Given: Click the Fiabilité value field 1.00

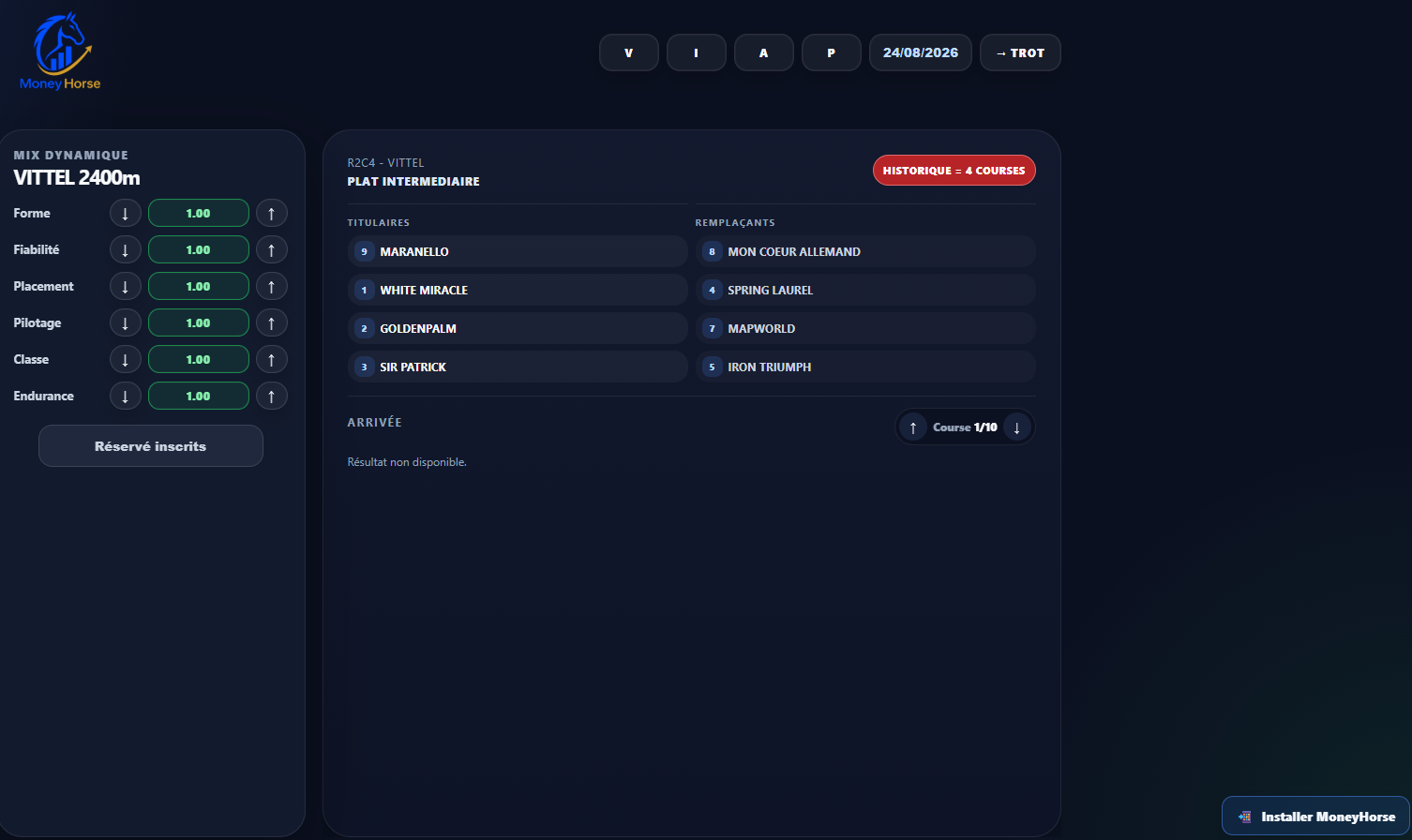Looking at the screenshot, I should [x=199, y=249].
